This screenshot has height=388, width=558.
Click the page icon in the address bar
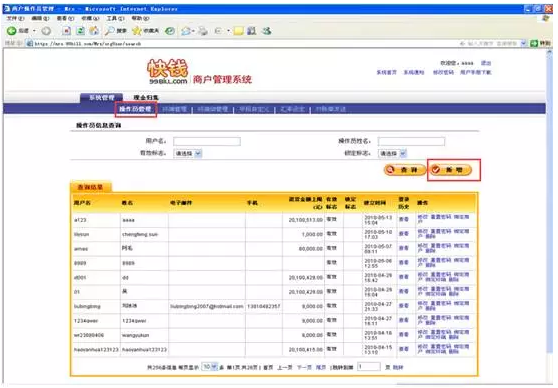[x=30, y=43]
